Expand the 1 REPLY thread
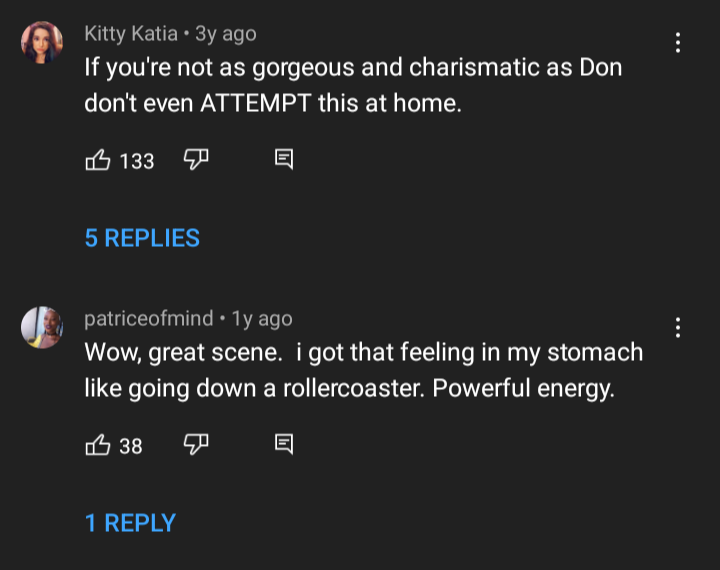 130,523
